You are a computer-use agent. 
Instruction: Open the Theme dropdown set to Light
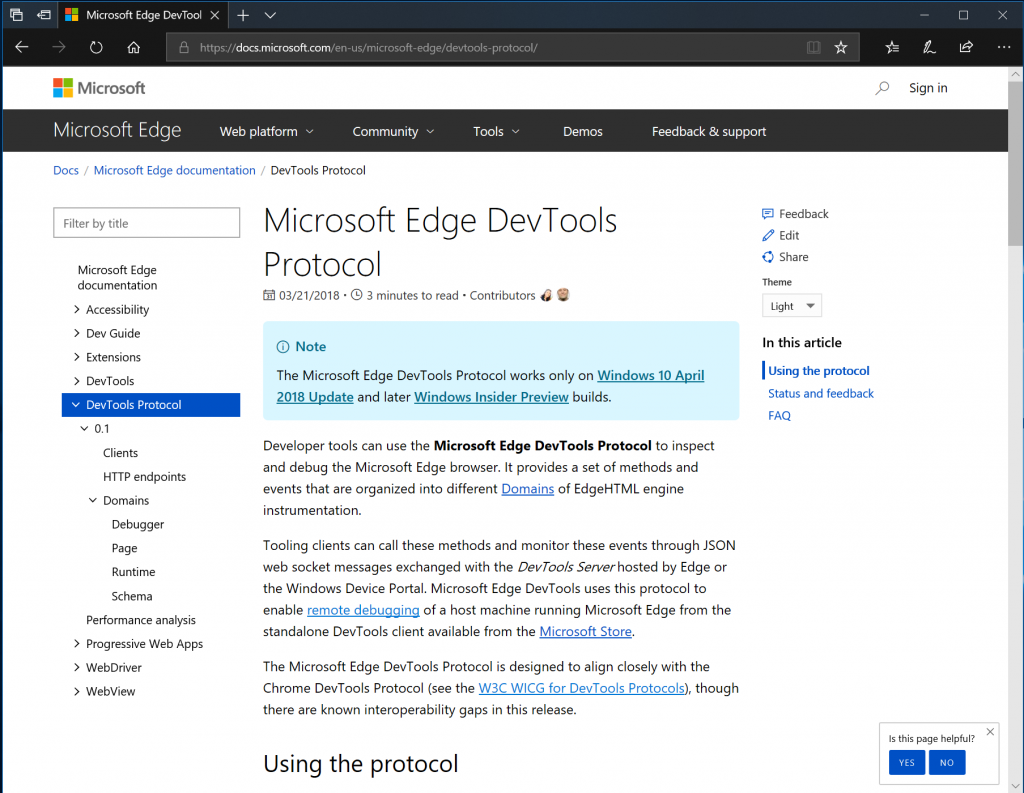[x=792, y=306]
